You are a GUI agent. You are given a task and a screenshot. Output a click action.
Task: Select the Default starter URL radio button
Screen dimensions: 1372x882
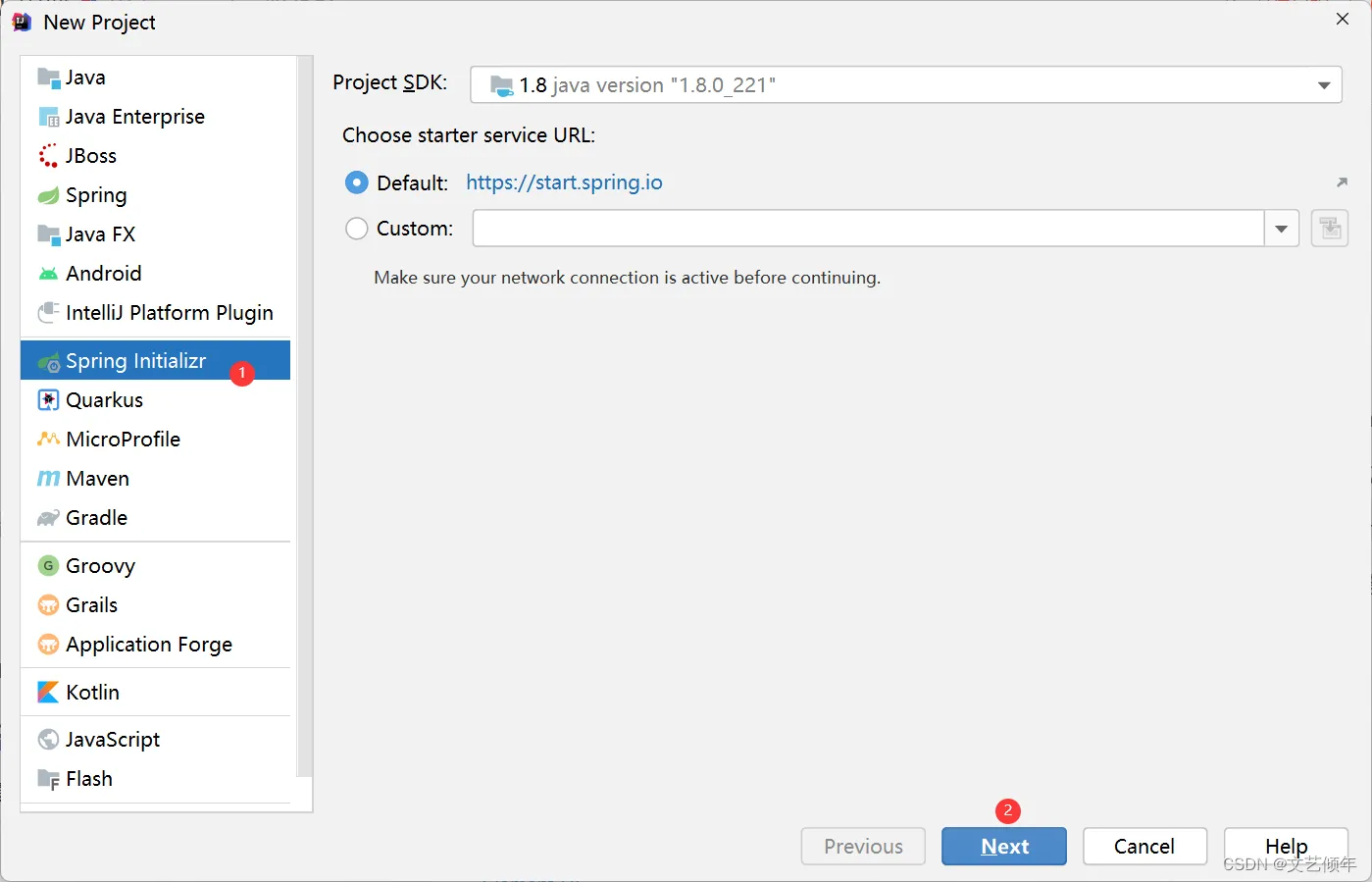click(357, 182)
